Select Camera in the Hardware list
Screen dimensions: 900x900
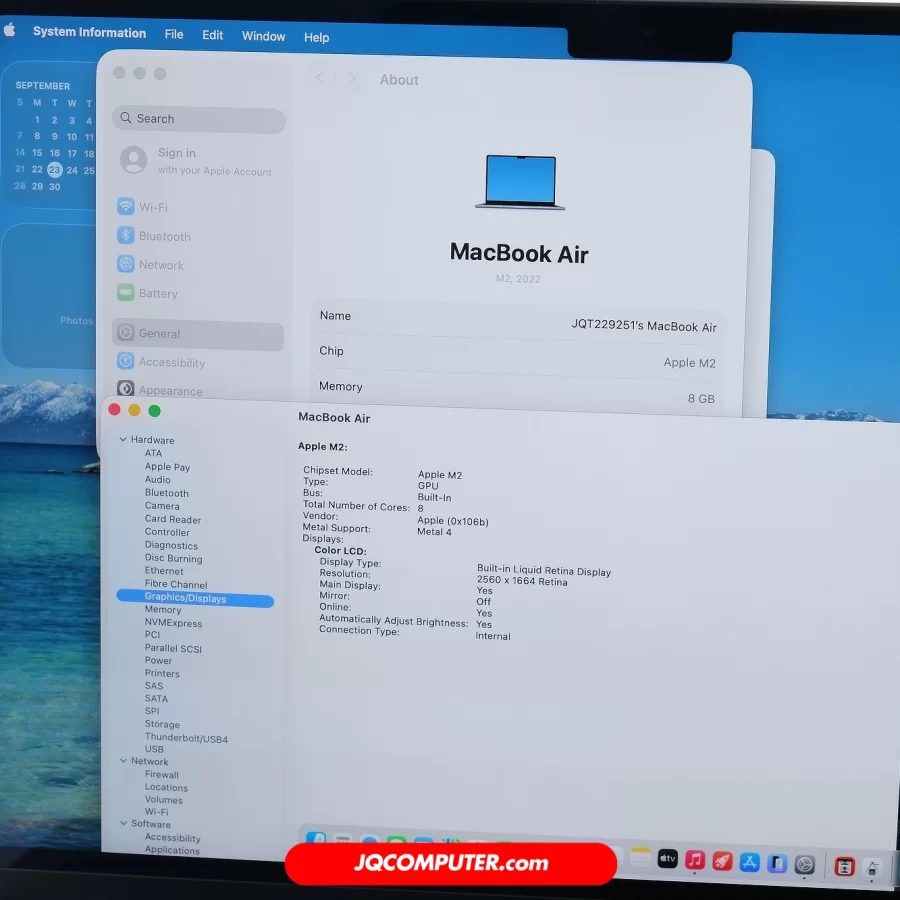162,506
